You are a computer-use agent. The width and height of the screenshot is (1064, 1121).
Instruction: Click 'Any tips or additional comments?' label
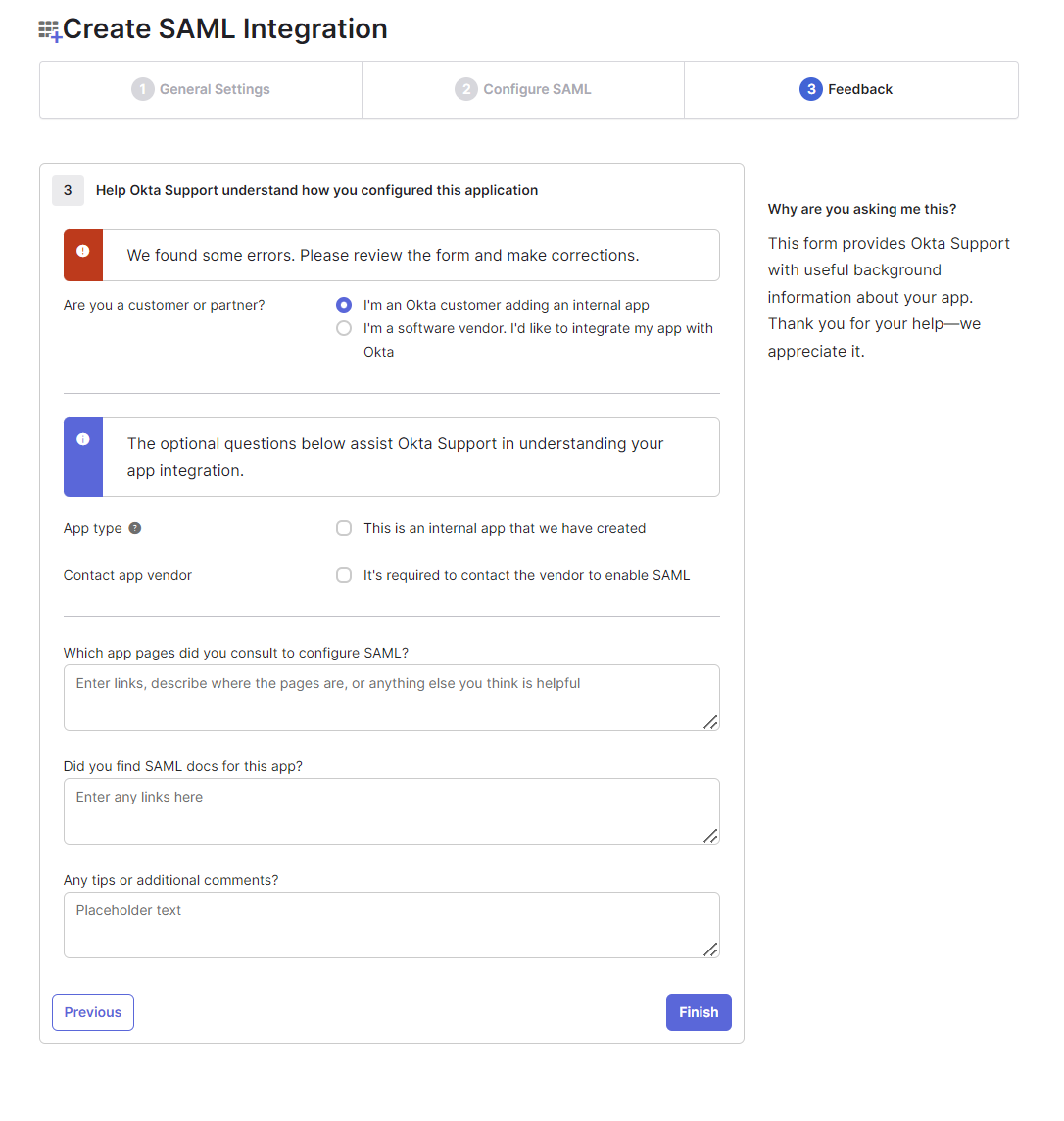point(170,880)
